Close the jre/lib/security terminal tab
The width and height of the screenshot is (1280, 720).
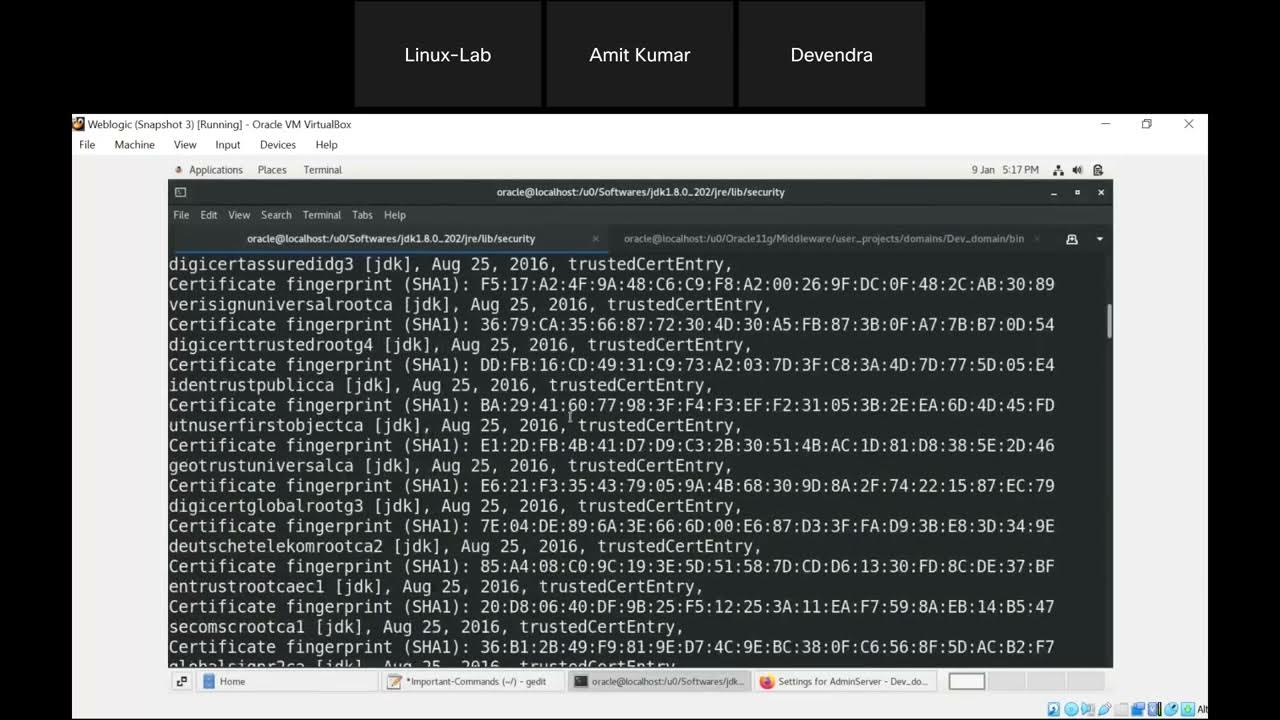(x=595, y=239)
